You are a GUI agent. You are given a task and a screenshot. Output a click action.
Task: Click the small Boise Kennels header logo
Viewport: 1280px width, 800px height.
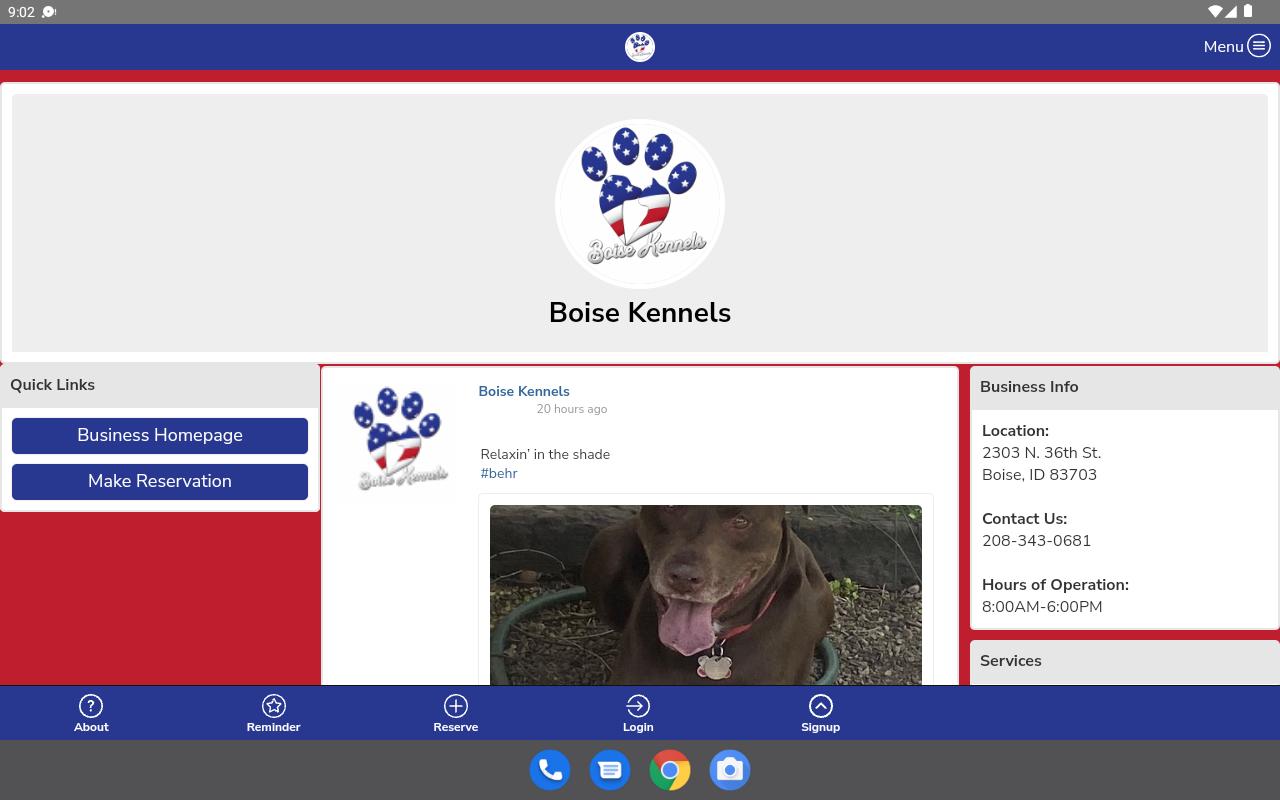point(640,46)
